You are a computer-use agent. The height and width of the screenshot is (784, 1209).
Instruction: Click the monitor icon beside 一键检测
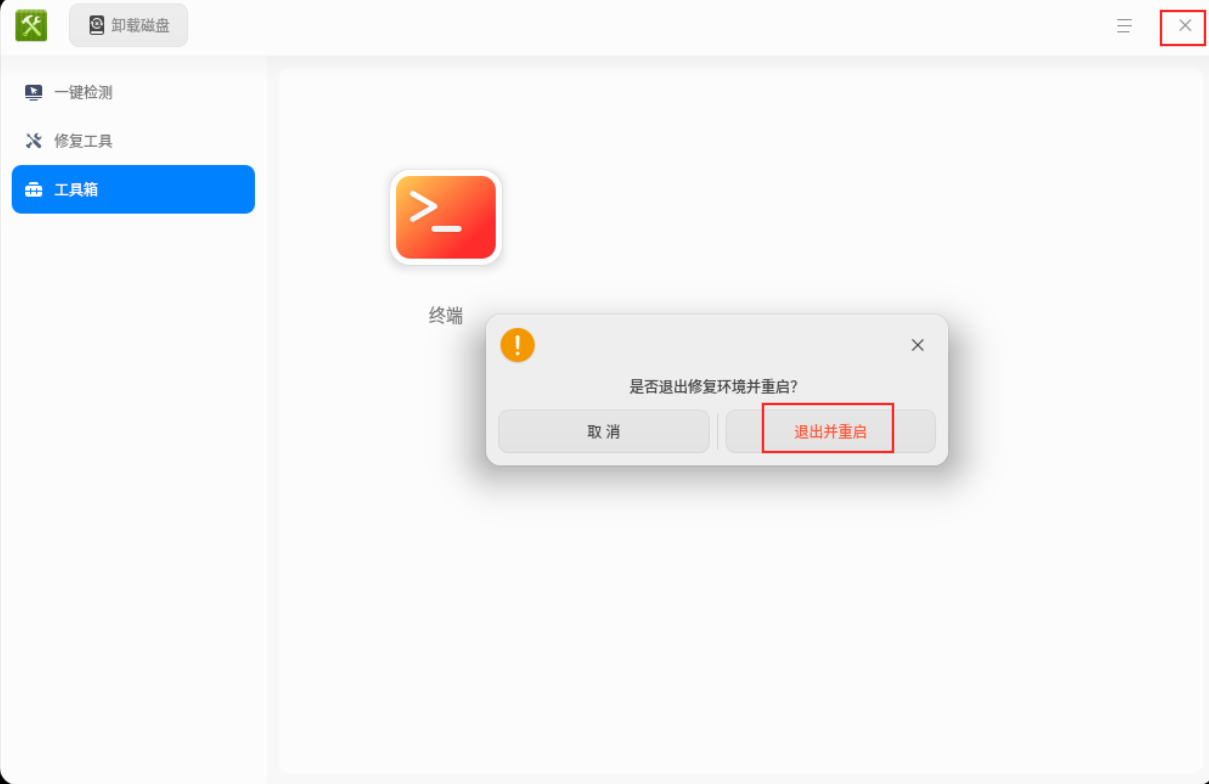coord(33,92)
